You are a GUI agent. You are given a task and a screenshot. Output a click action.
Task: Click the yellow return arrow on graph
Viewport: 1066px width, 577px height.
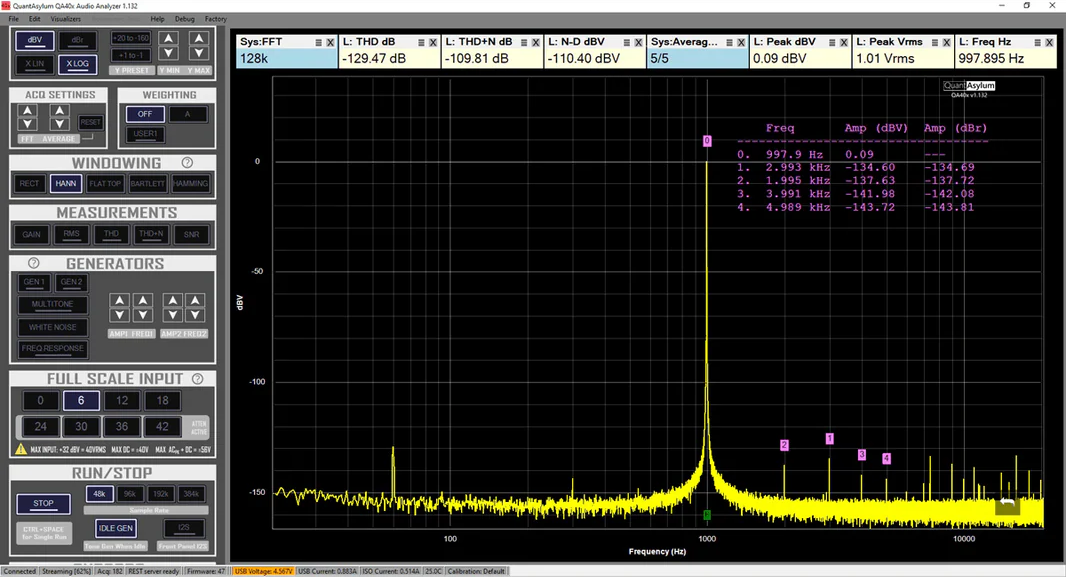coord(1007,504)
